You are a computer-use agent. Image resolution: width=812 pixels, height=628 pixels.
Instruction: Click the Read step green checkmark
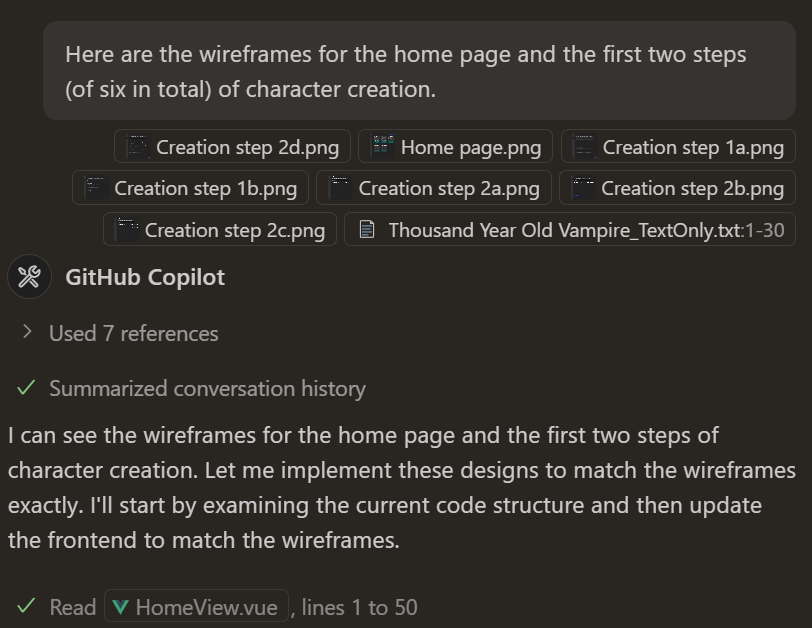click(26, 606)
